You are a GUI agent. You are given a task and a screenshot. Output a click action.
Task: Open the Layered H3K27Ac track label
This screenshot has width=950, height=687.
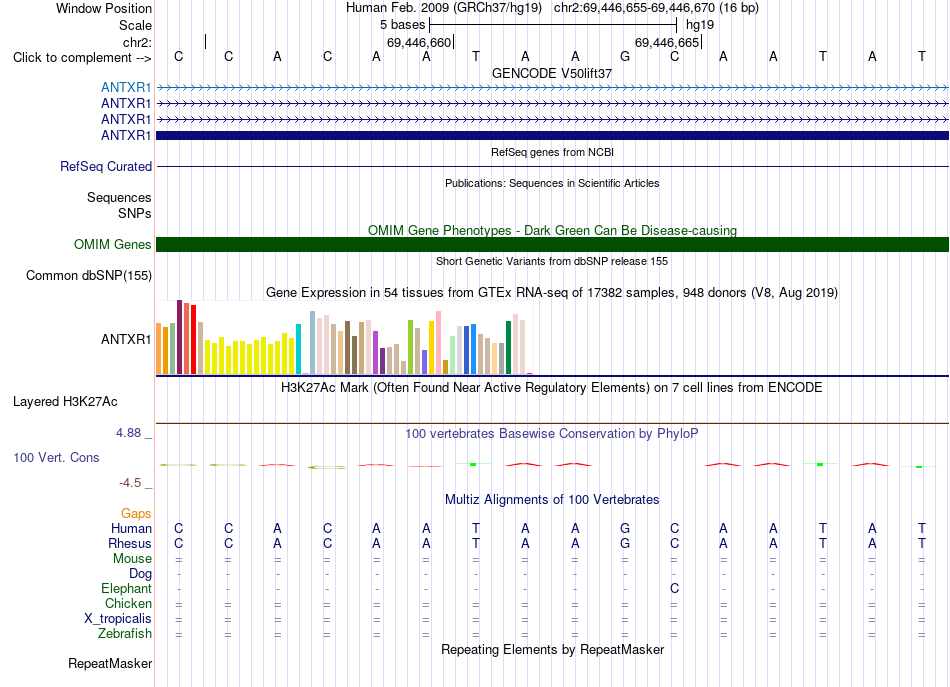pyautogui.click(x=65, y=402)
